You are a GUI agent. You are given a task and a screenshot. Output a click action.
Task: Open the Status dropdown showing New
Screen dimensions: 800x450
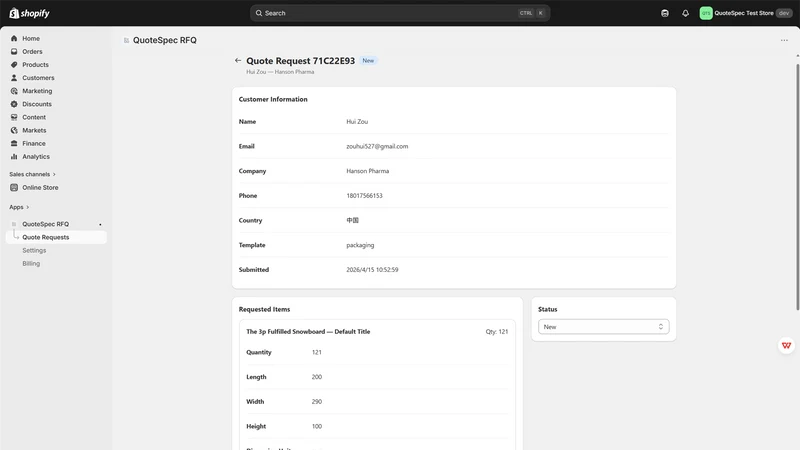point(604,327)
